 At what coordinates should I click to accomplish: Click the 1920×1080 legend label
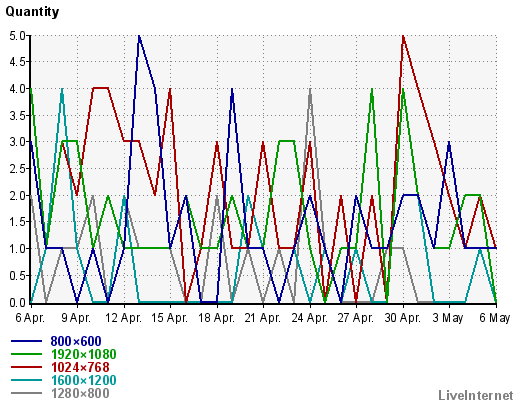[83, 354]
